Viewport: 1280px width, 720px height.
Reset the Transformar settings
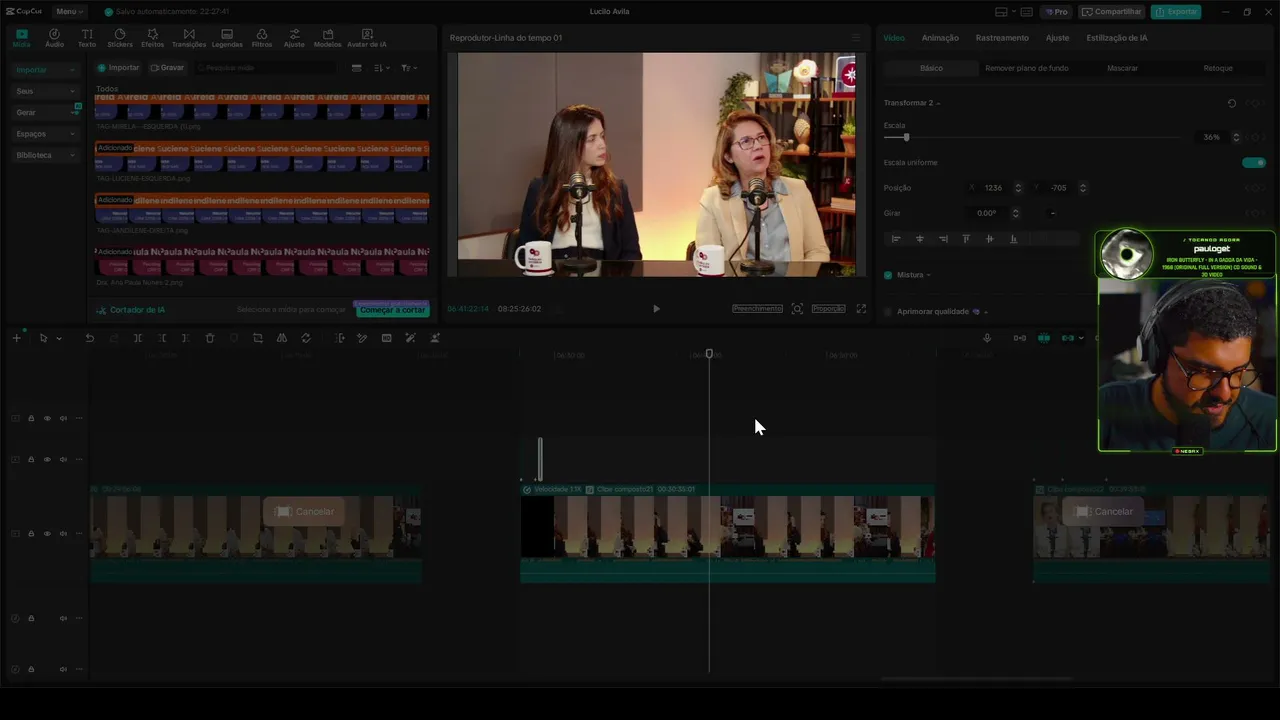(1231, 103)
